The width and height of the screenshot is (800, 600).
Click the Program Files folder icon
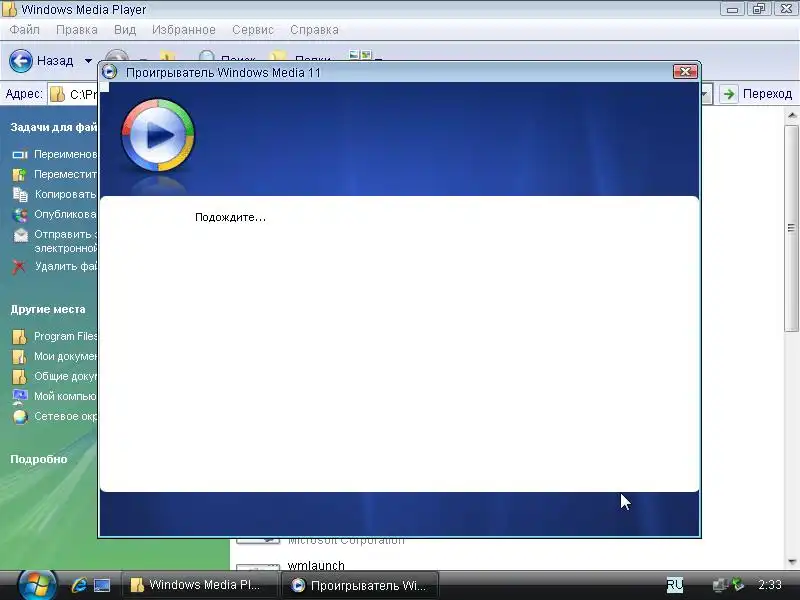coord(19,337)
